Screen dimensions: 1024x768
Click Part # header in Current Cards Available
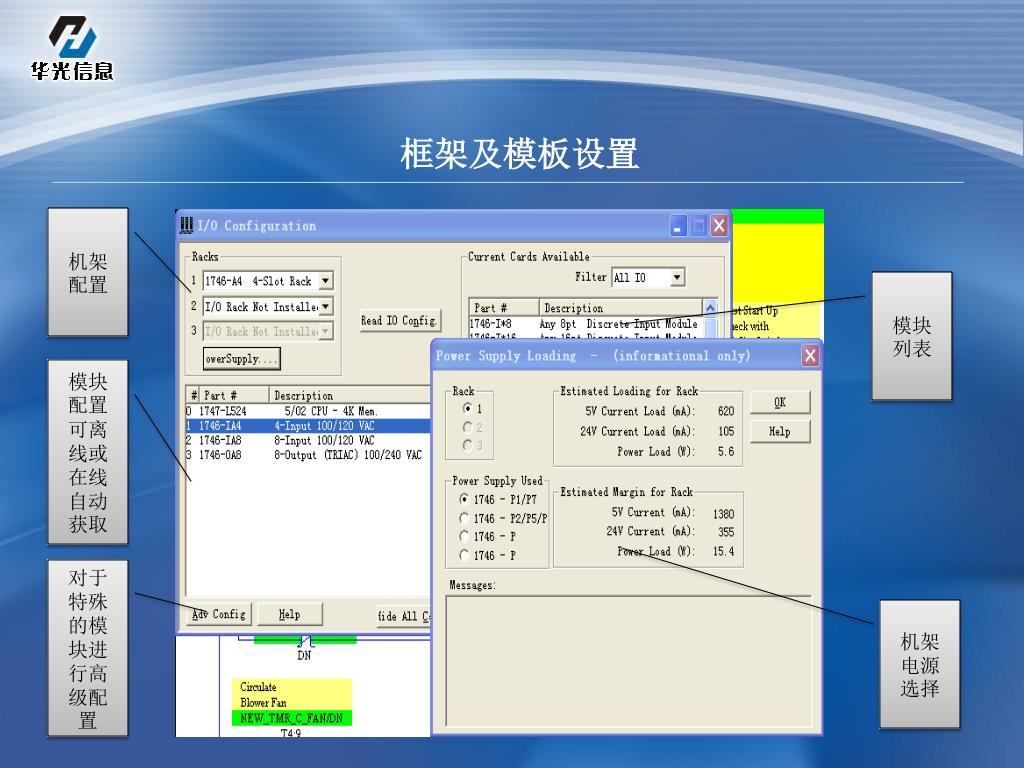click(504, 308)
